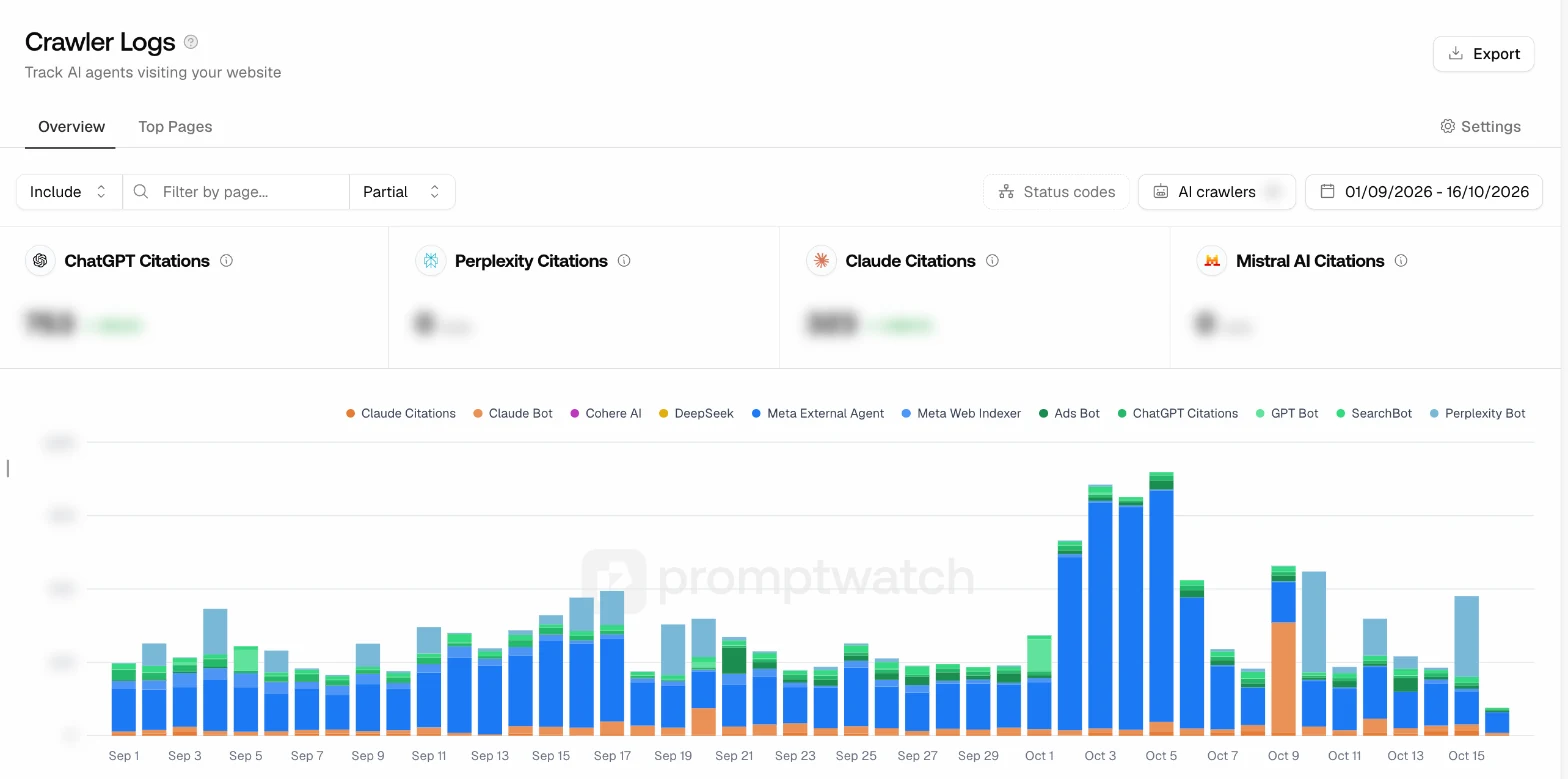Open info tooltip for Claude Citations card

(992, 261)
